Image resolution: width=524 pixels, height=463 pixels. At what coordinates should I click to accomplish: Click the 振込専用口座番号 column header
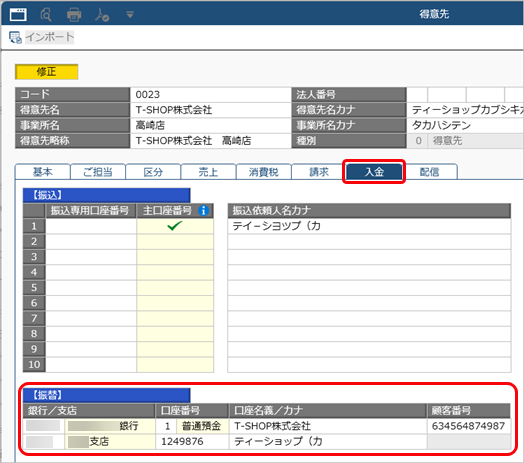[x=91, y=211]
